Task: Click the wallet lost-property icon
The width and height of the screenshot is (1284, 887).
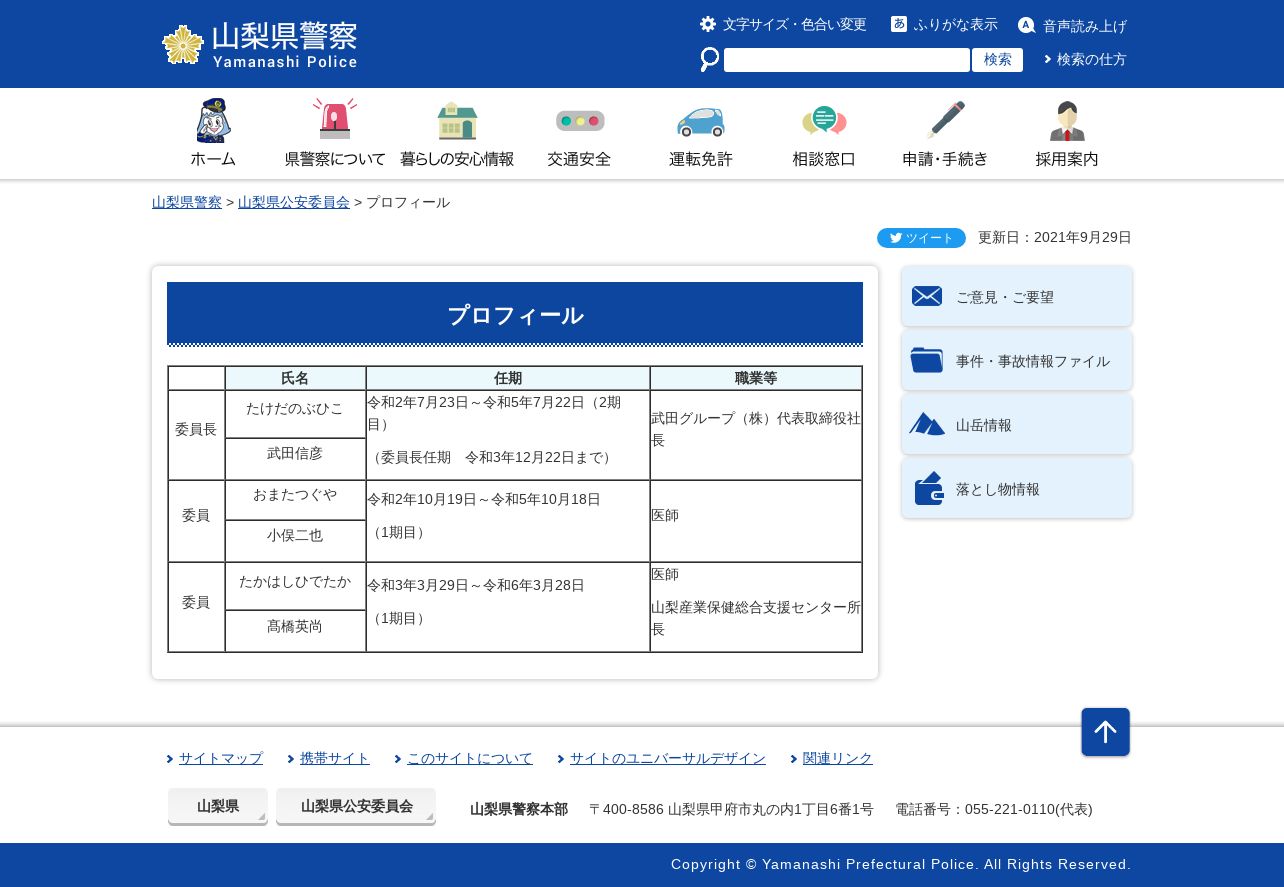Action: click(929, 488)
